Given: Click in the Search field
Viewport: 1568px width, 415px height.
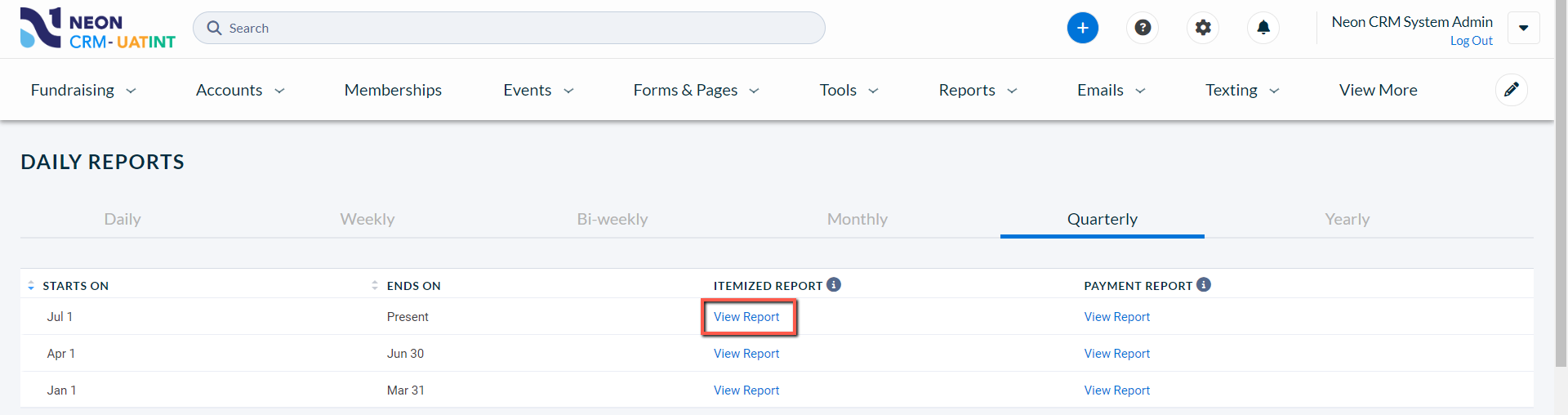Looking at the screenshot, I should [x=509, y=28].
